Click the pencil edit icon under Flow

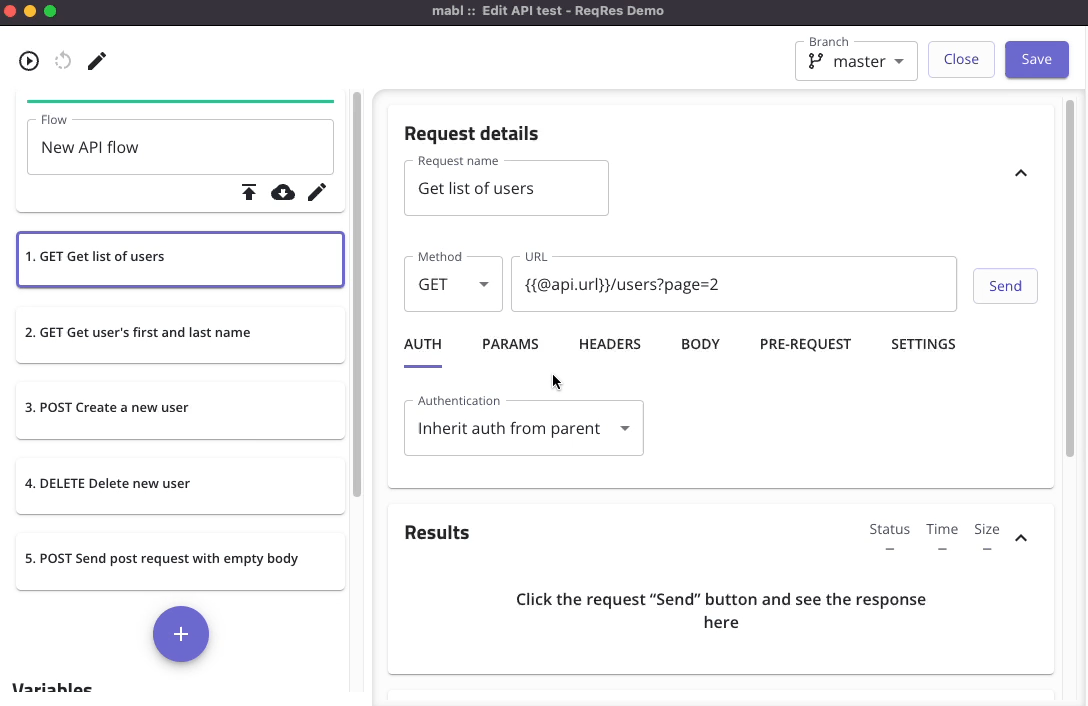click(317, 192)
